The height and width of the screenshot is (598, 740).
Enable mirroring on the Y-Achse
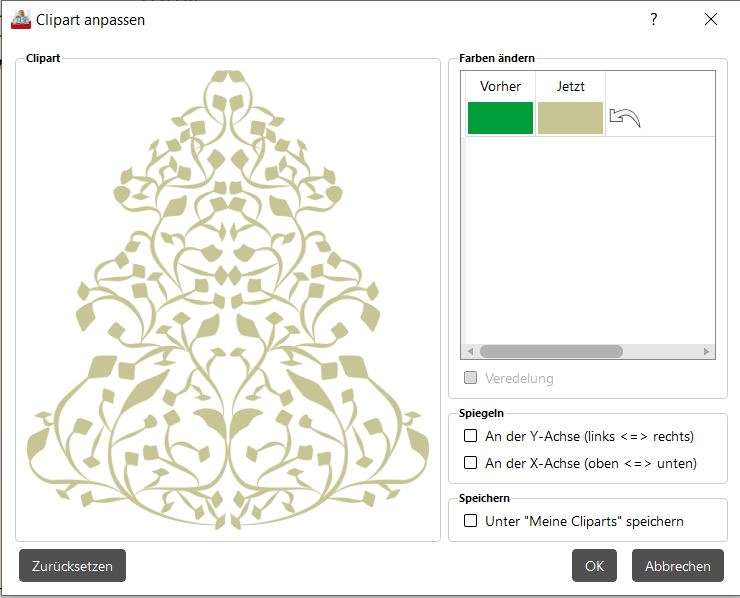tap(471, 436)
